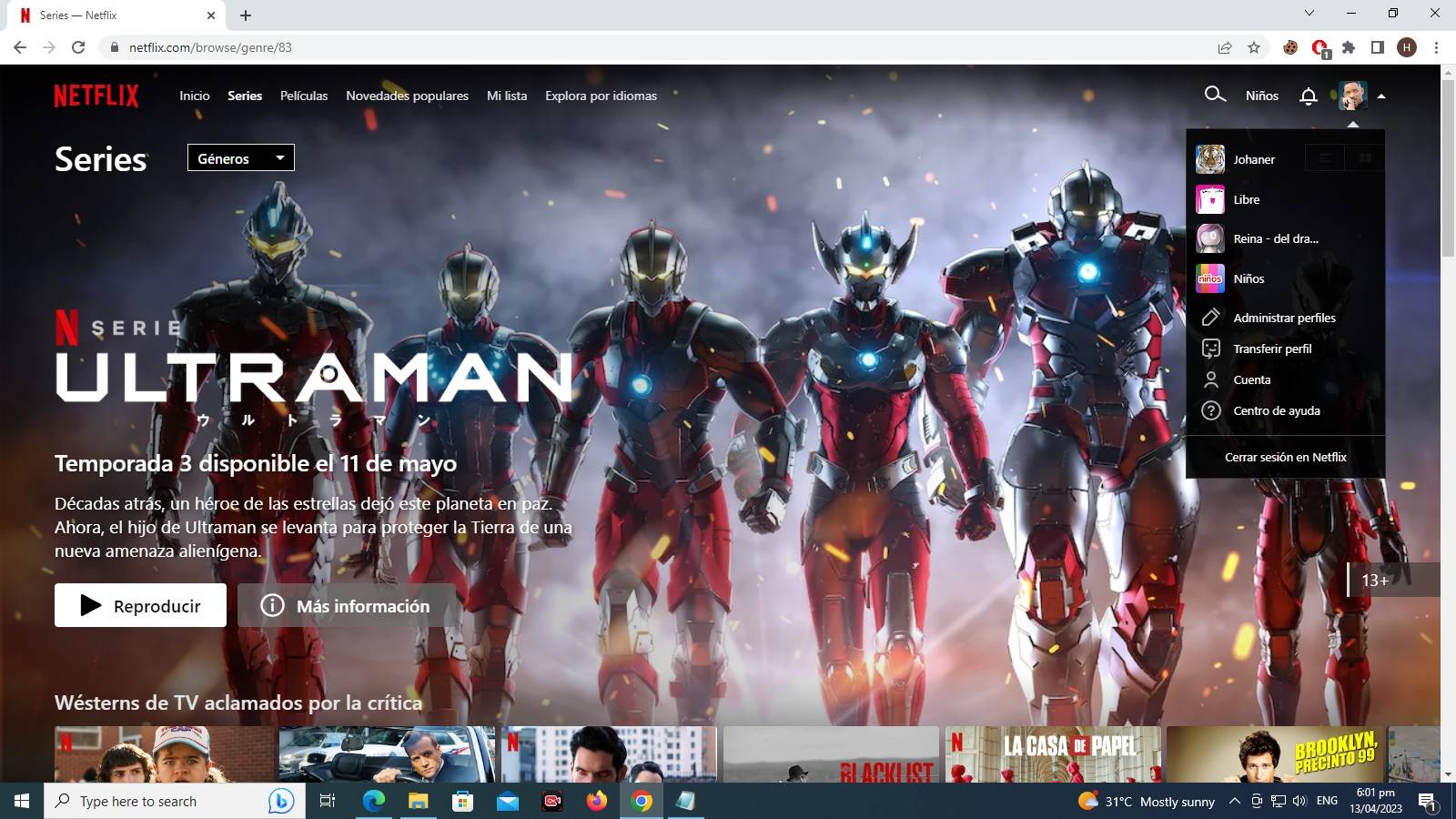
Task: Open Microsoft Edge from the taskbar
Action: click(x=374, y=801)
